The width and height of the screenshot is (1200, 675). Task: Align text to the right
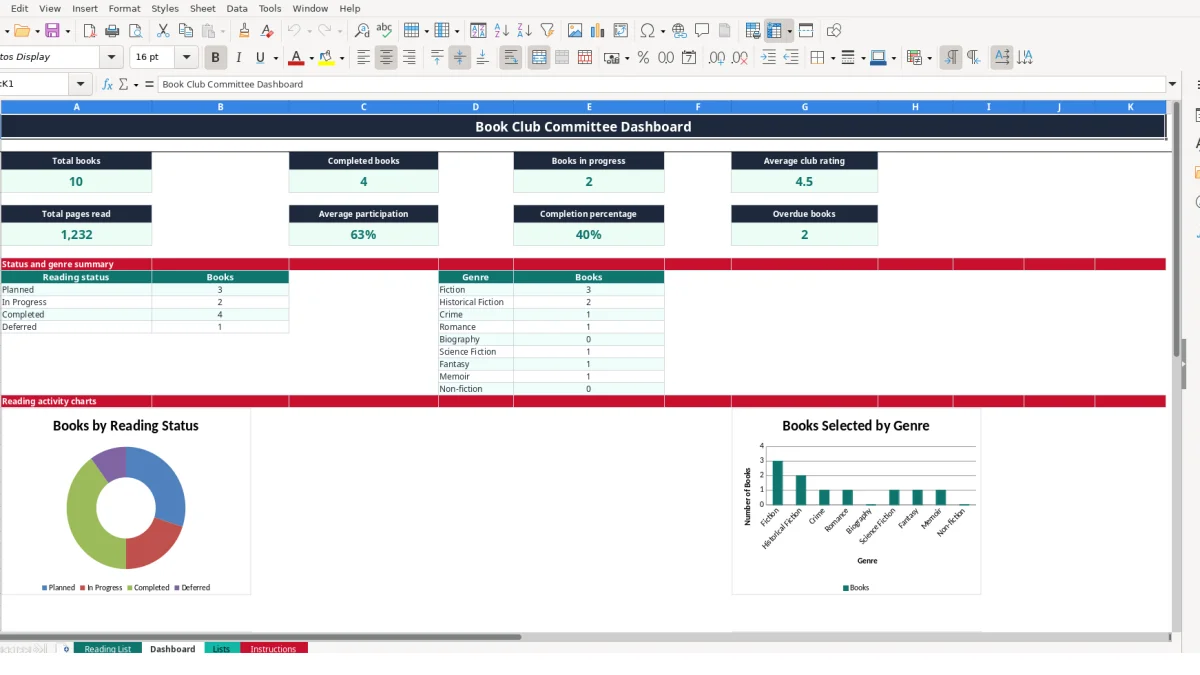point(409,58)
